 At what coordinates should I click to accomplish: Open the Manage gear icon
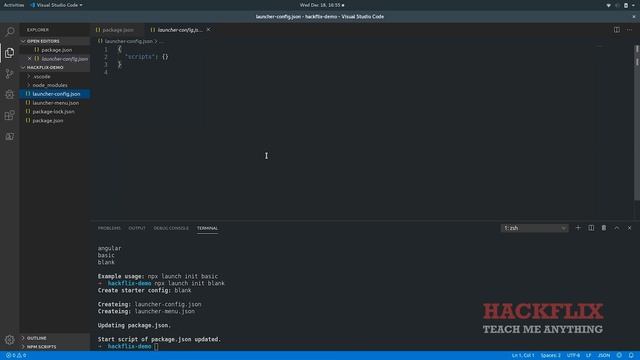coord(9,340)
